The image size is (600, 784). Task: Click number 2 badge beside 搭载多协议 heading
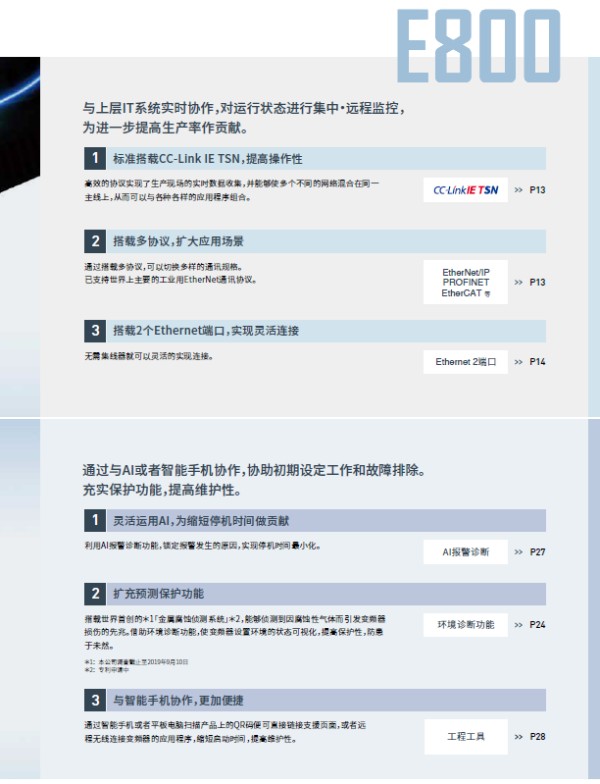point(94,241)
